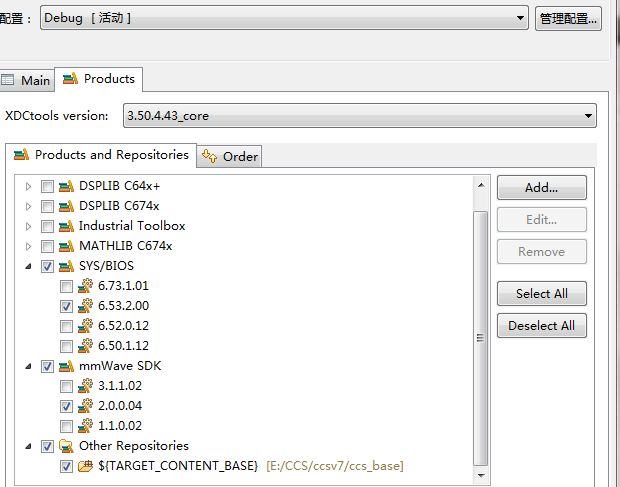The image size is (620, 487).
Task: Uncheck mmWave SDK version 2.0.0.04
Action: tap(66, 406)
